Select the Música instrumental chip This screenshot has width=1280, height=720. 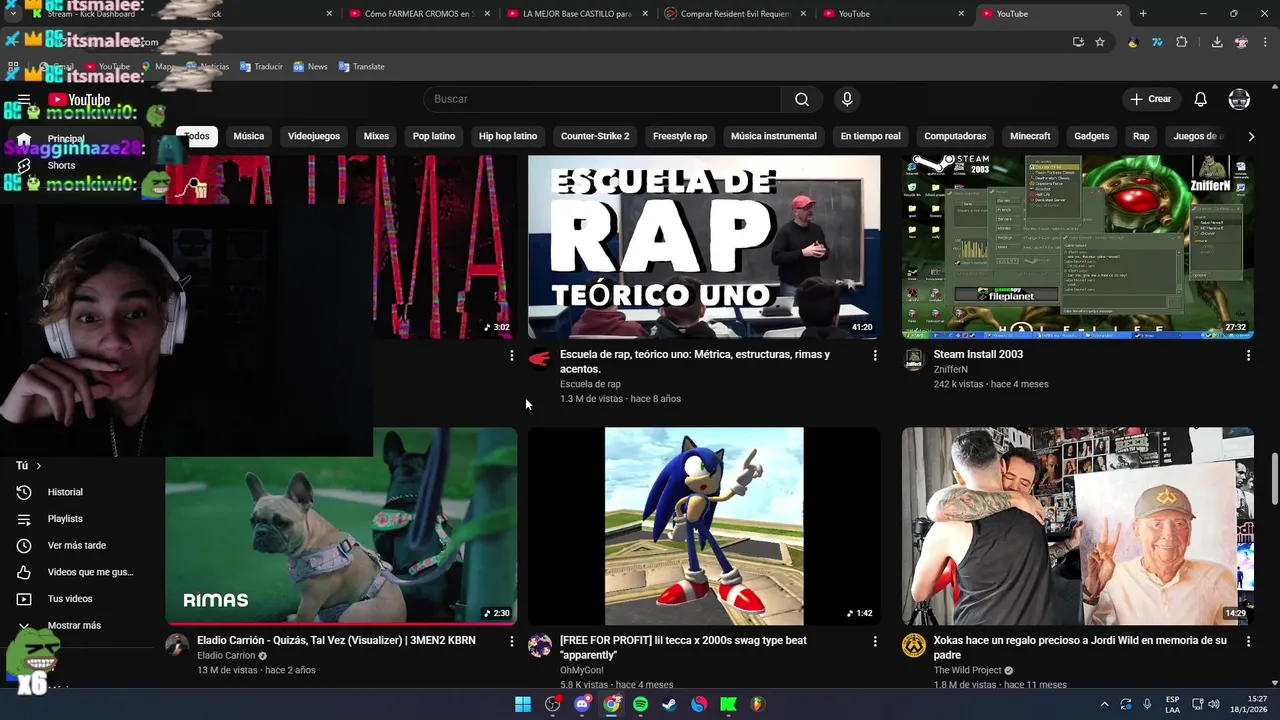774,136
